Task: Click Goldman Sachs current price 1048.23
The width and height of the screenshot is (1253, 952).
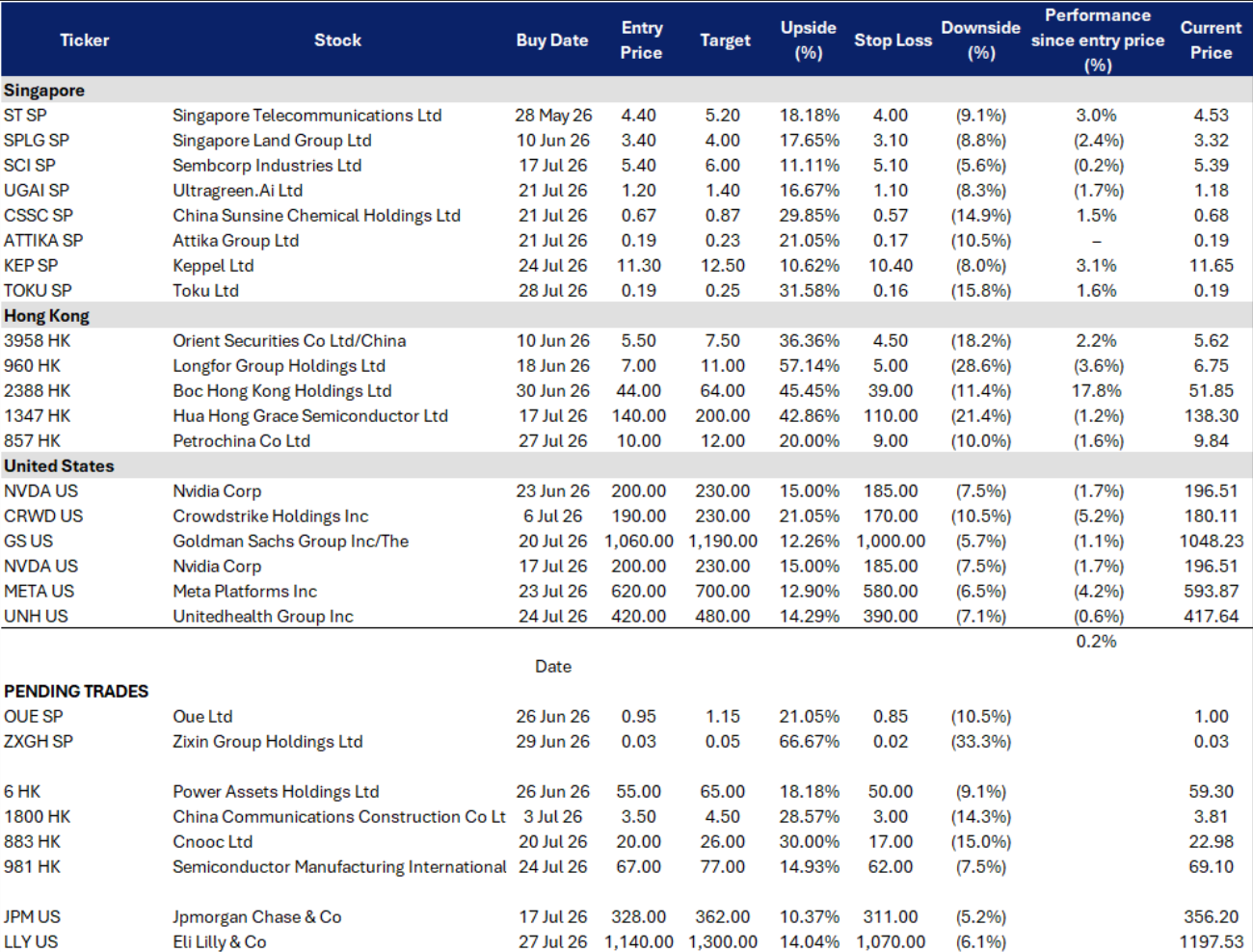Action: pyautogui.click(x=1211, y=542)
